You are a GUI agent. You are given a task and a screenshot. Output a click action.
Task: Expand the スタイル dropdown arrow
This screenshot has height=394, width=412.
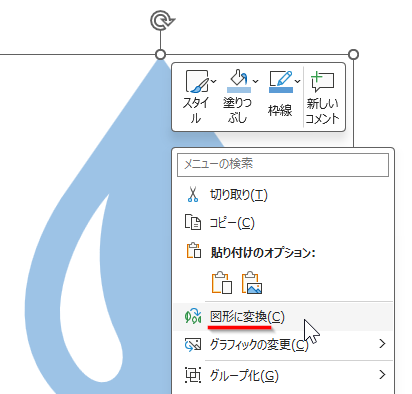214,81
